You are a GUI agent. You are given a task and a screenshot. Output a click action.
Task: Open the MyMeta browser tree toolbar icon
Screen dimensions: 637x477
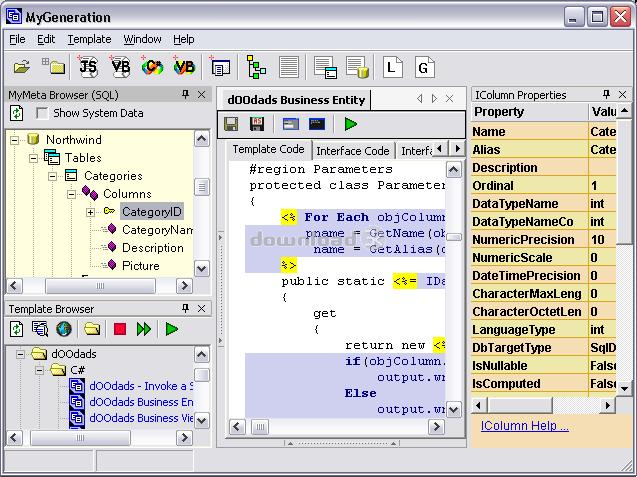tap(256, 67)
